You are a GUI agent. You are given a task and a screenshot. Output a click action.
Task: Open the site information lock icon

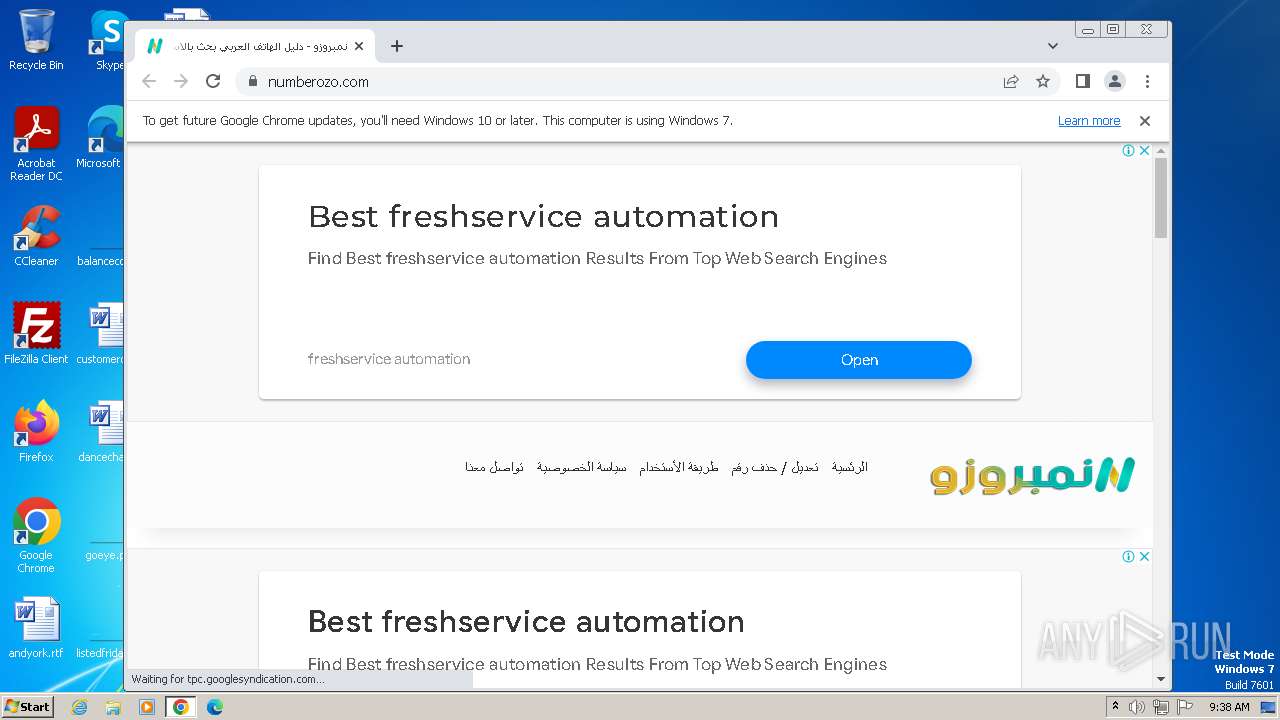pos(252,81)
